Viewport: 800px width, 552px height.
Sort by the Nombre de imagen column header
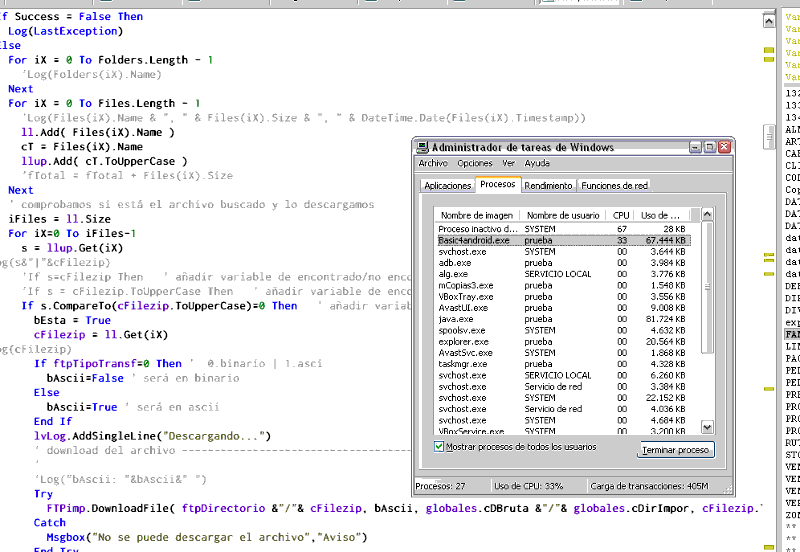477,215
